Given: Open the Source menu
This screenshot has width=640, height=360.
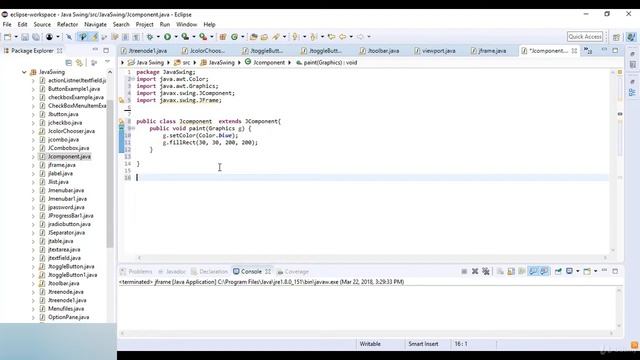Looking at the screenshot, I should pos(42,24).
